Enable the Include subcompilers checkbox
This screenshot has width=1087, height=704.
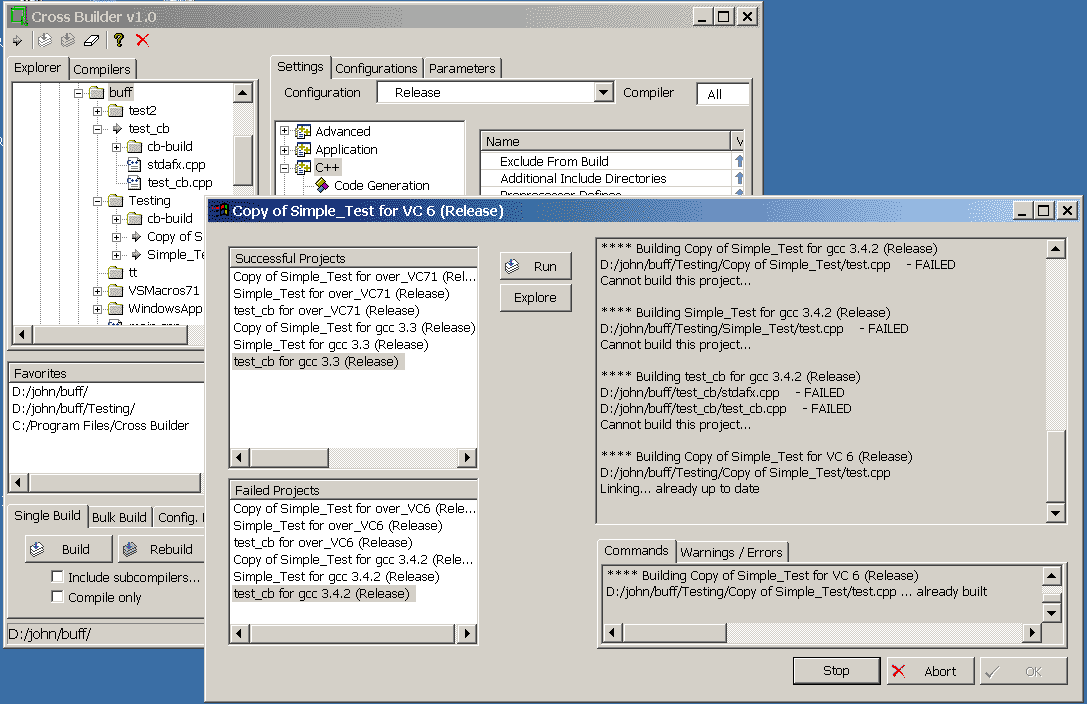pos(58,577)
